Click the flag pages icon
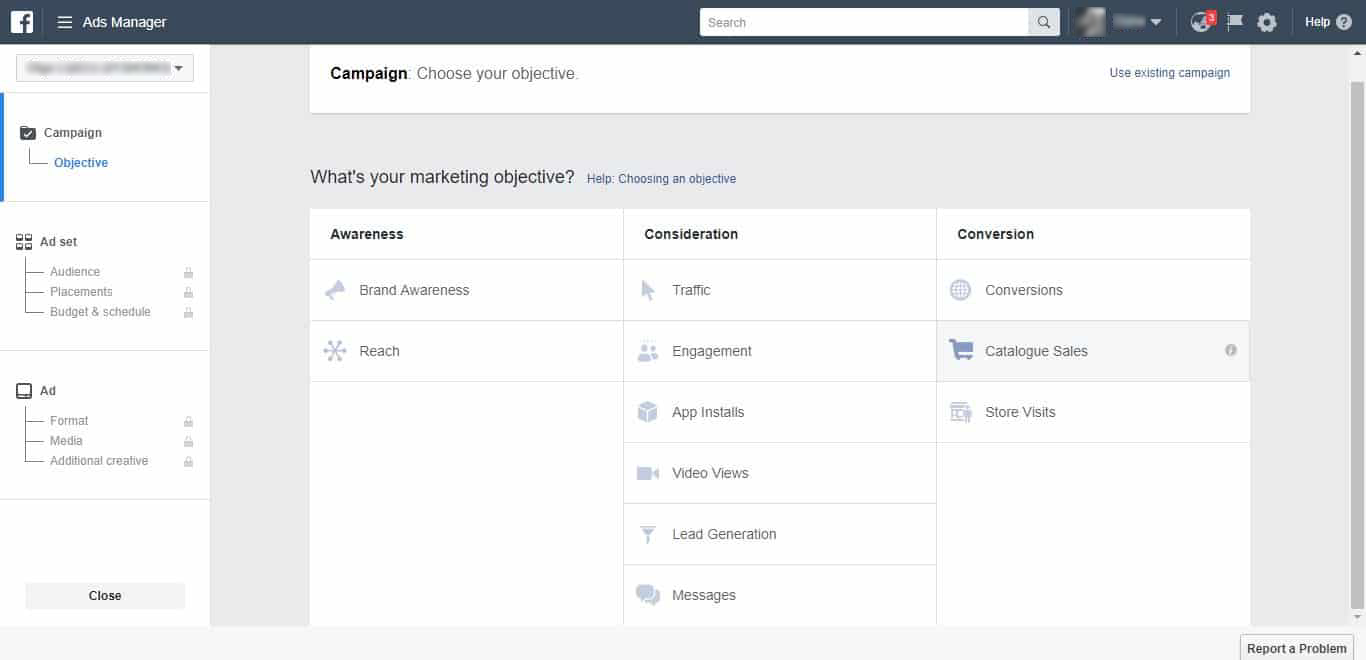Image resolution: width=1366 pixels, height=660 pixels. click(1235, 22)
